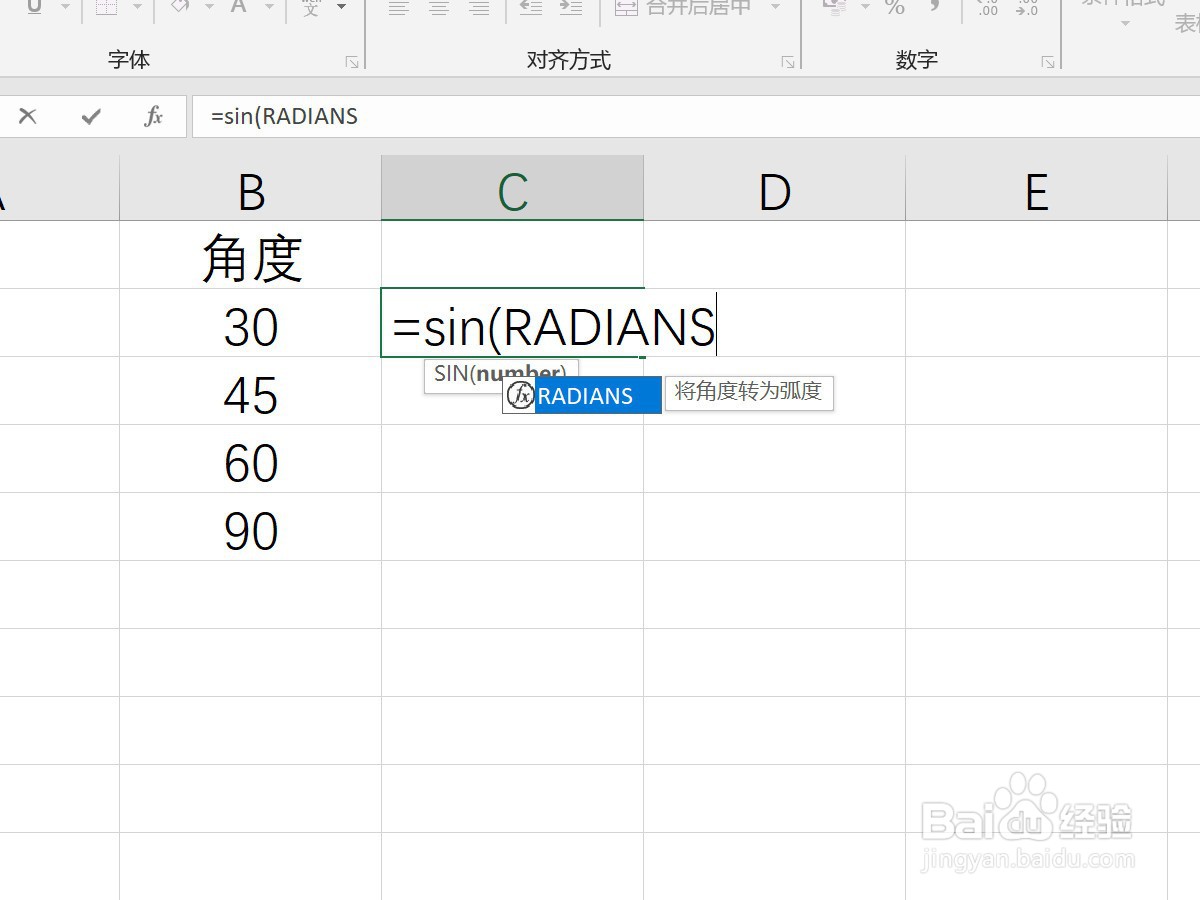Select the RADIANS autocomplete suggestion
Screen dimensions: 1200x900
click(x=582, y=395)
